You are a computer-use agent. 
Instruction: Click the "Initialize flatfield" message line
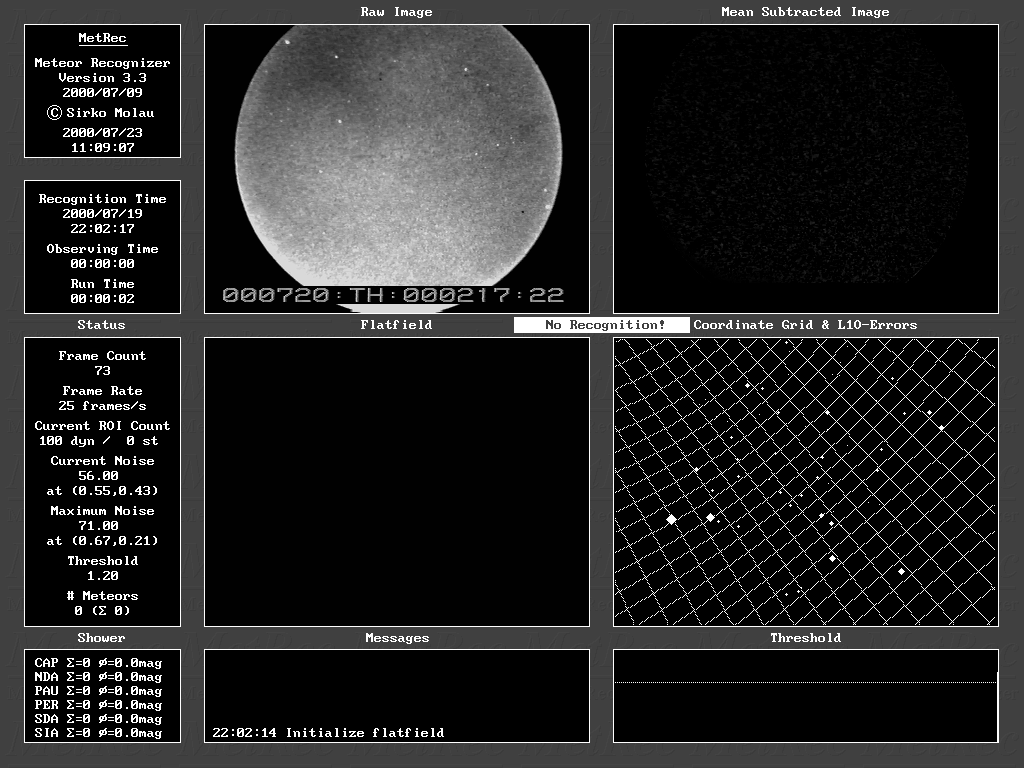[328, 733]
